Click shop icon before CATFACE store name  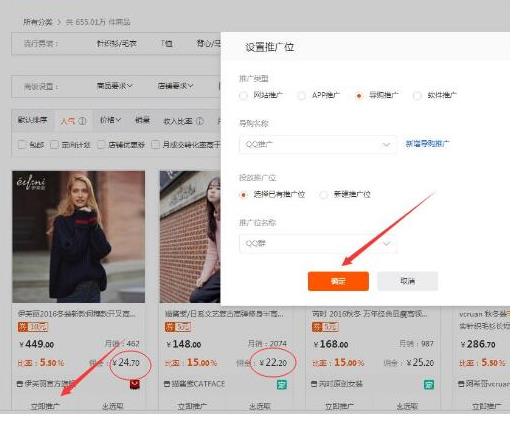point(167,384)
